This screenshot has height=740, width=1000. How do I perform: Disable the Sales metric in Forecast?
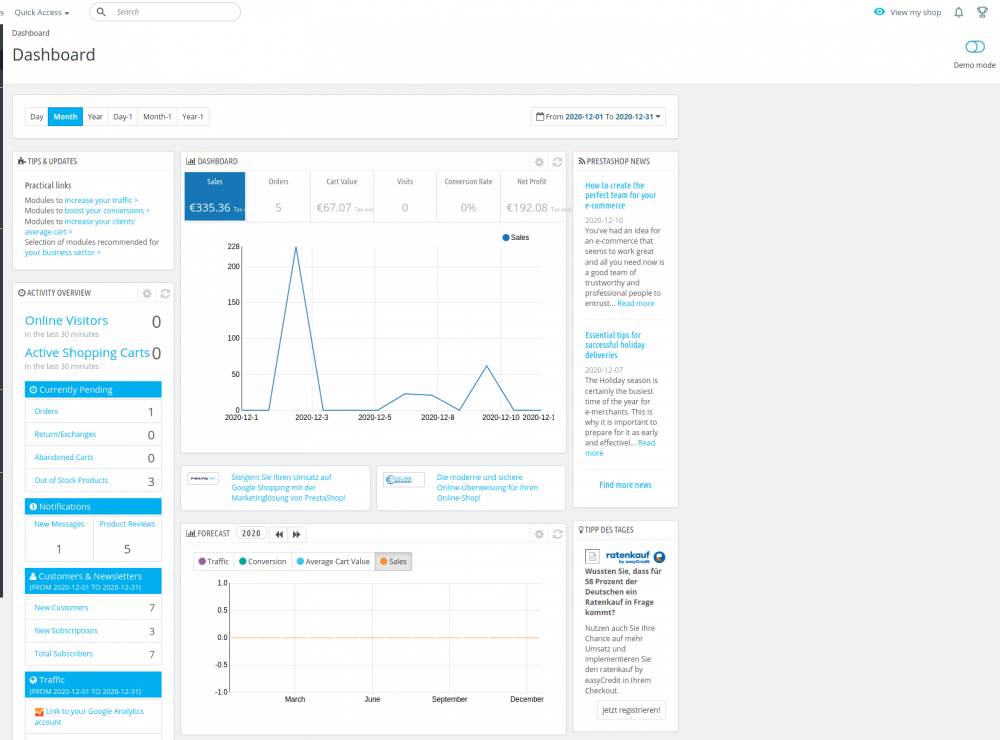click(392, 561)
